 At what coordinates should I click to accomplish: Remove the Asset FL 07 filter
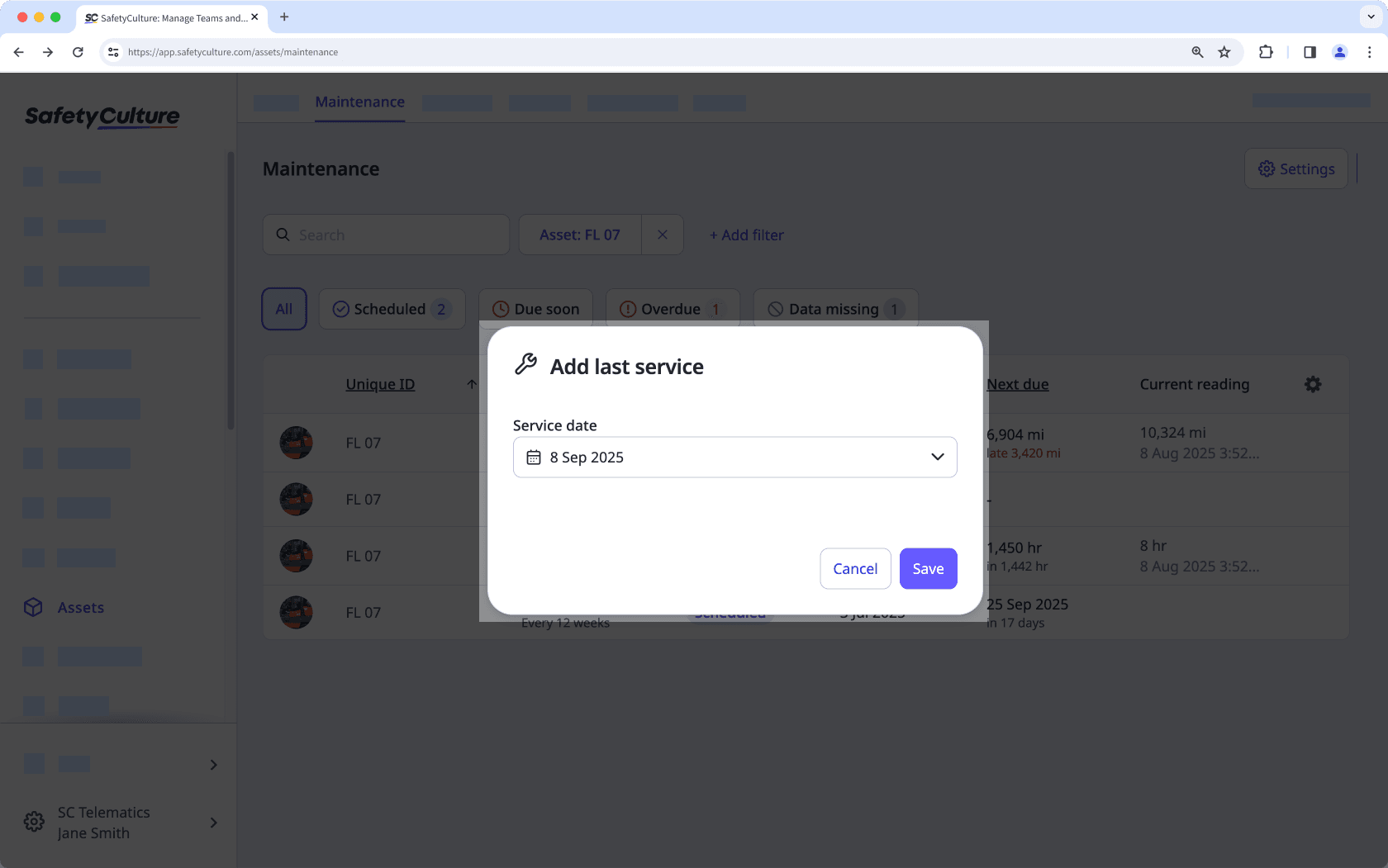662,235
